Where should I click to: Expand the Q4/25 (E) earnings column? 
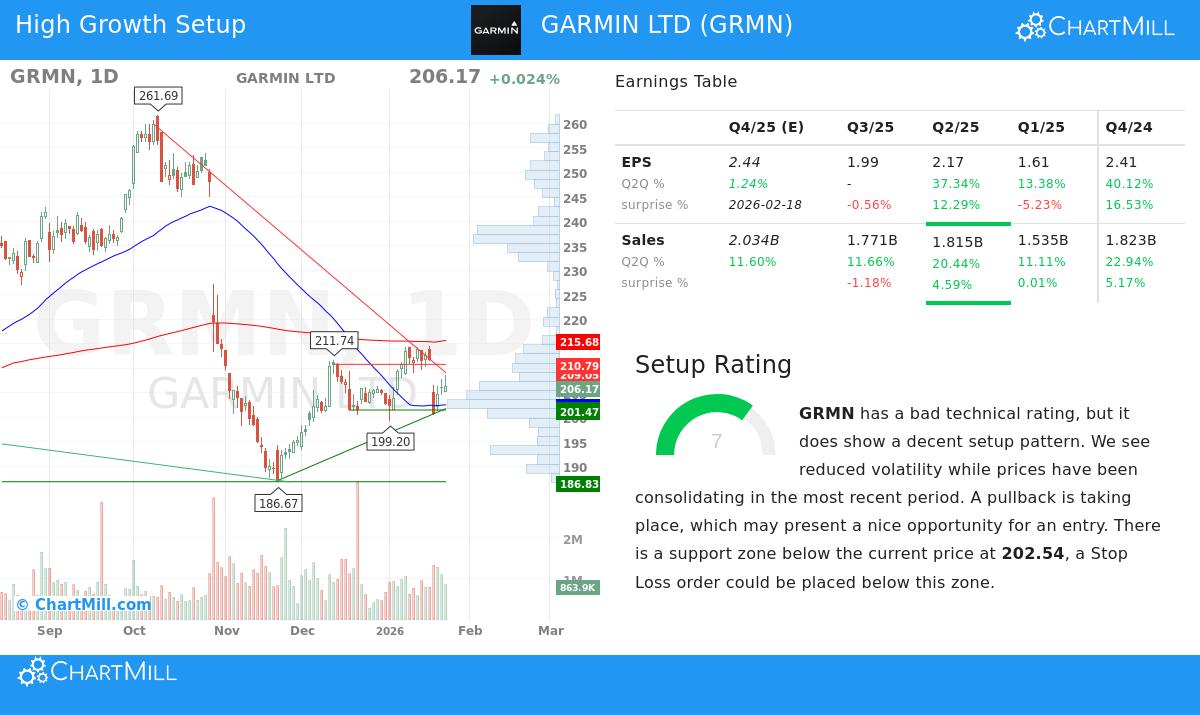coord(766,127)
